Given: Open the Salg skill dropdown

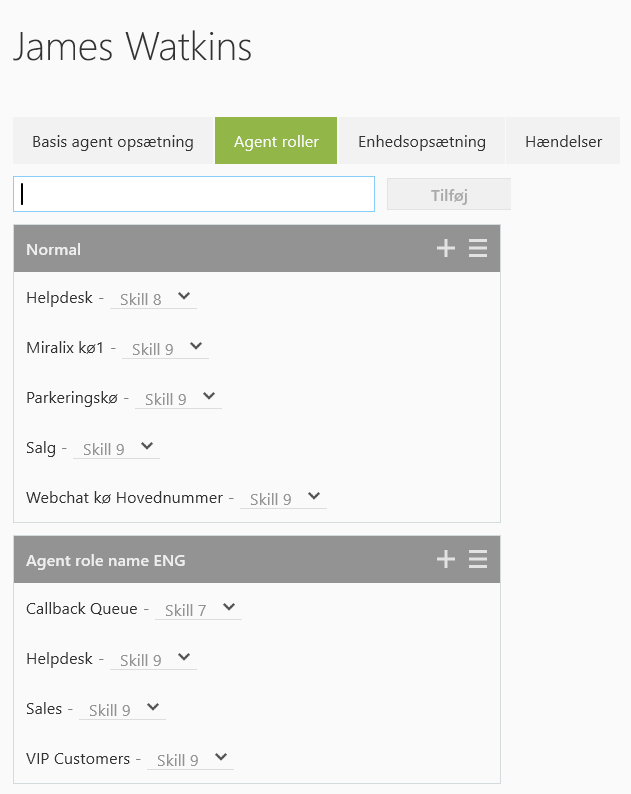Looking at the screenshot, I should tap(116, 448).
